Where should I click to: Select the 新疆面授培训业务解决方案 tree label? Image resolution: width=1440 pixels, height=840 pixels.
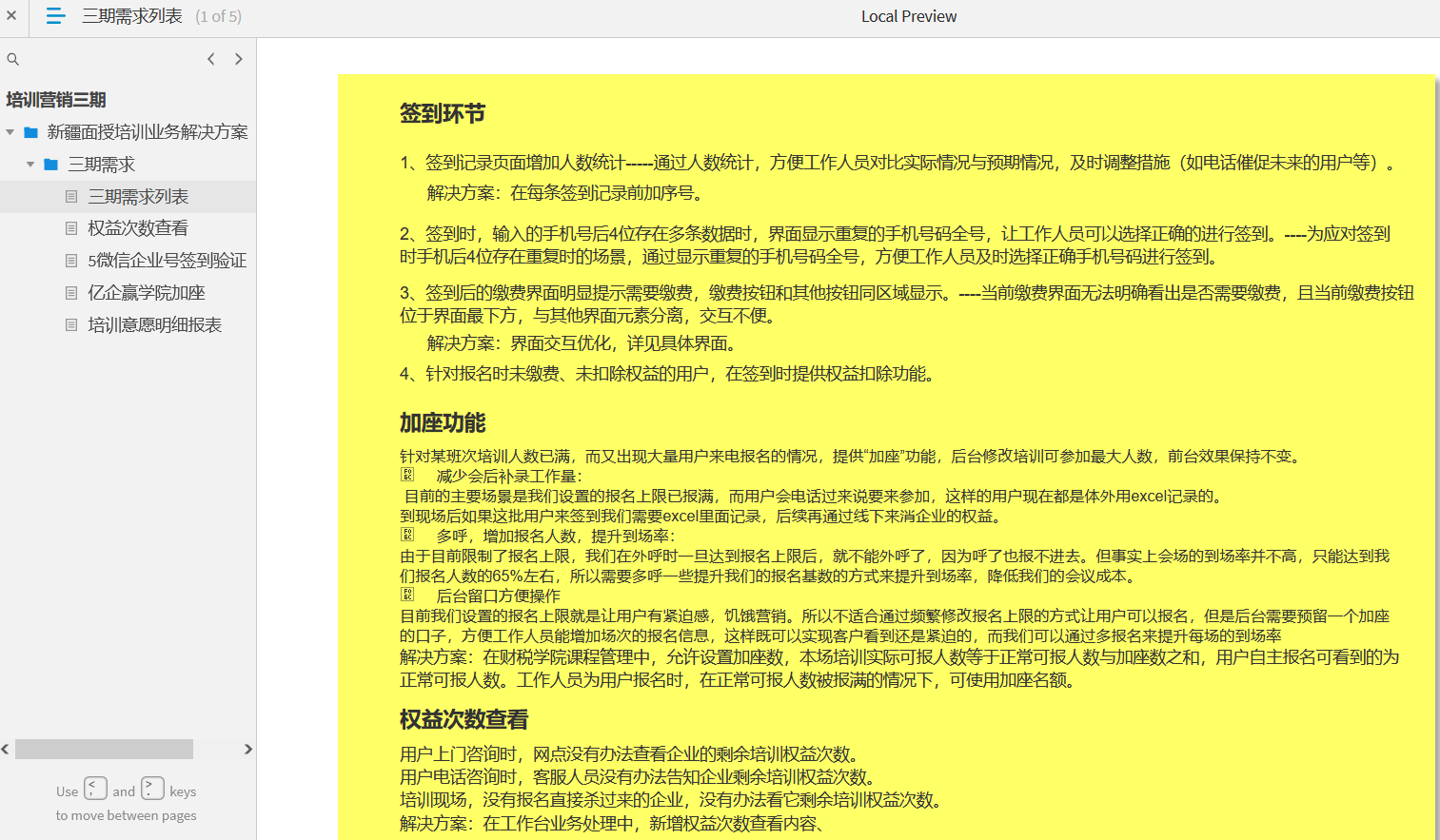click(x=148, y=132)
